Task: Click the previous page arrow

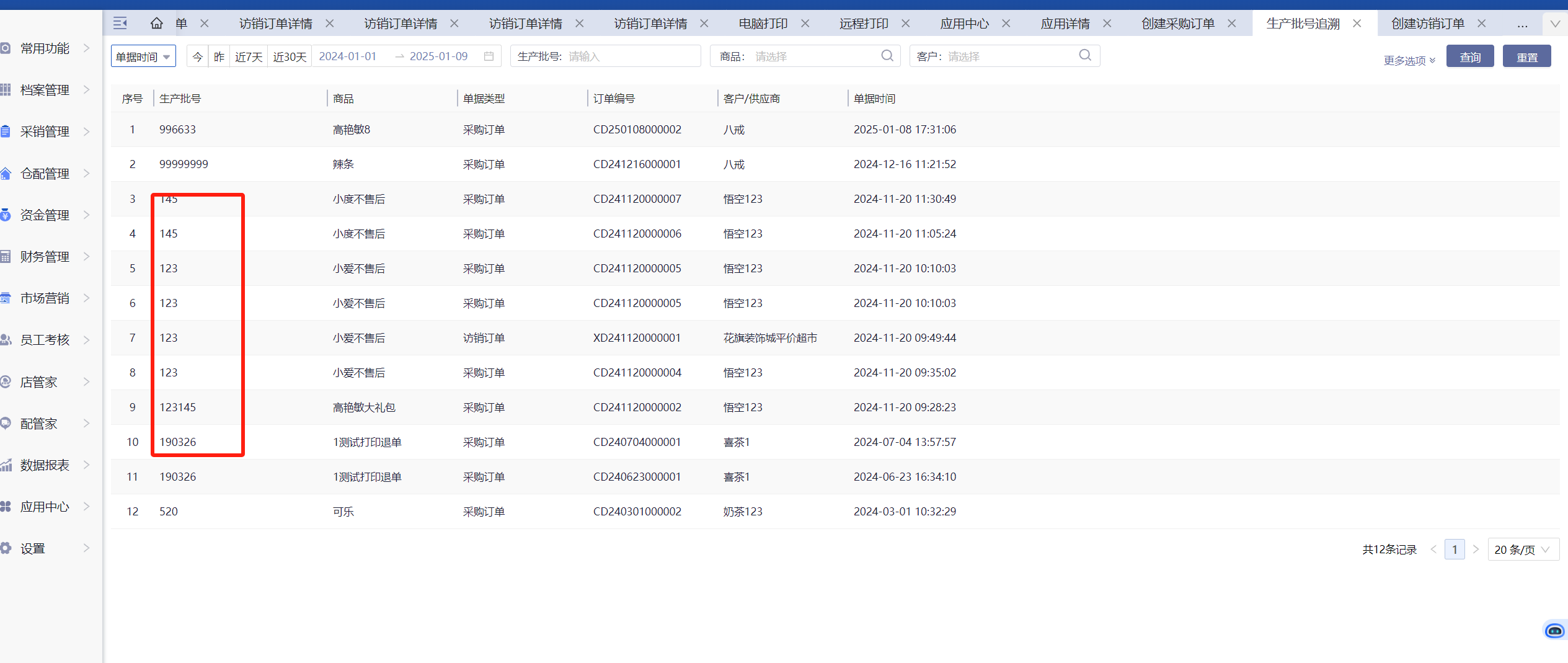Action: coord(1433,550)
